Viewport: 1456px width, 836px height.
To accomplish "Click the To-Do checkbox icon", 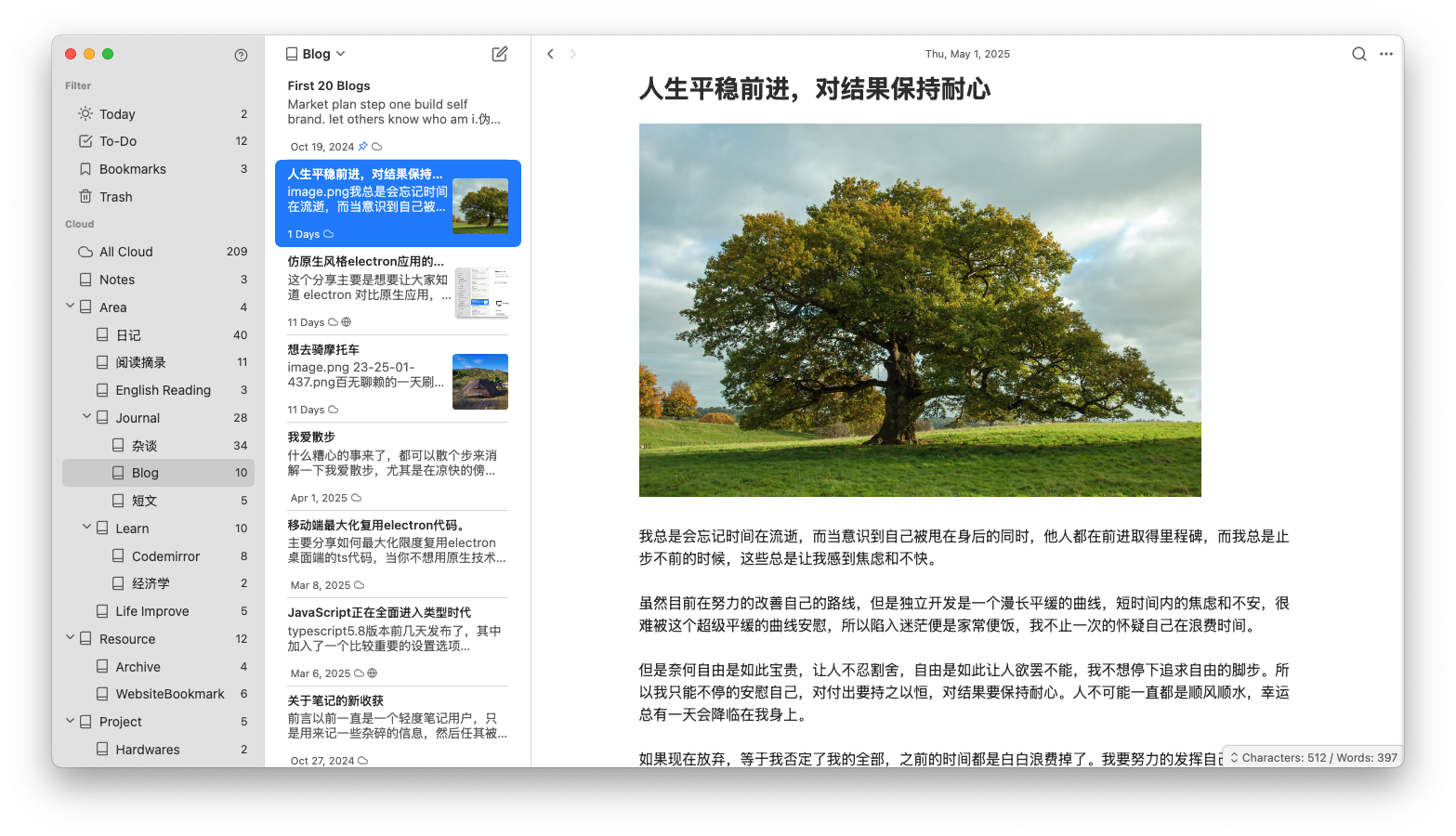I will [x=85, y=141].
